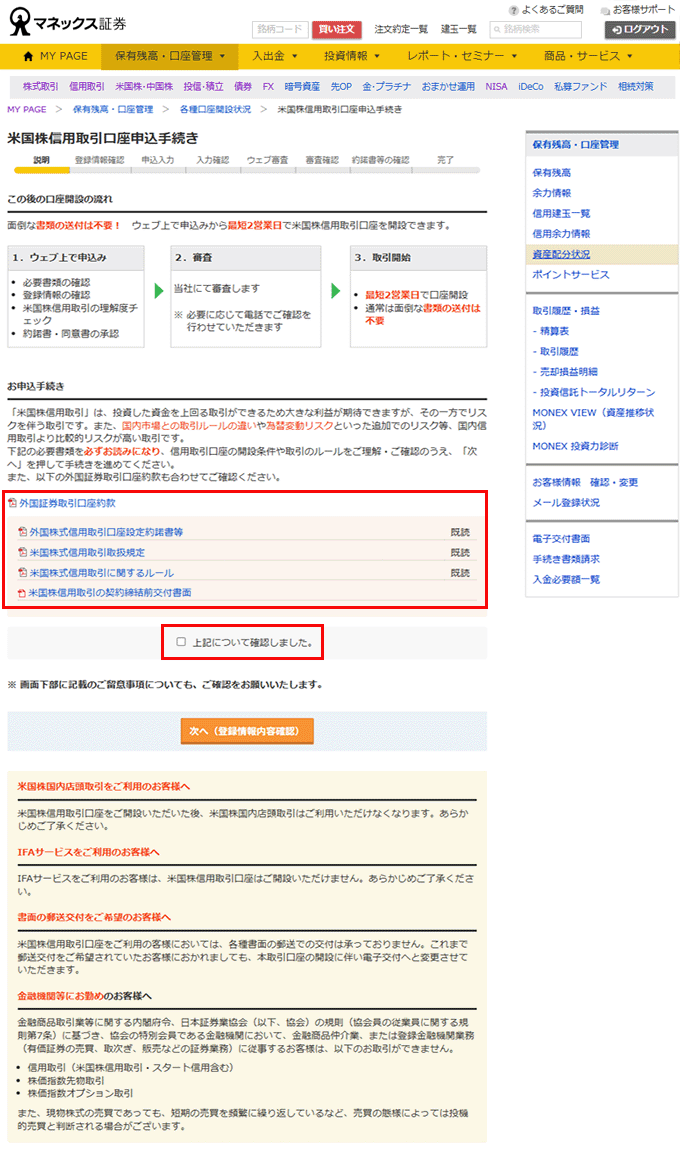This screenshot has height=1161, width=680.
Task: Open sidebar link 保有残高
Action: click(552, 173)
